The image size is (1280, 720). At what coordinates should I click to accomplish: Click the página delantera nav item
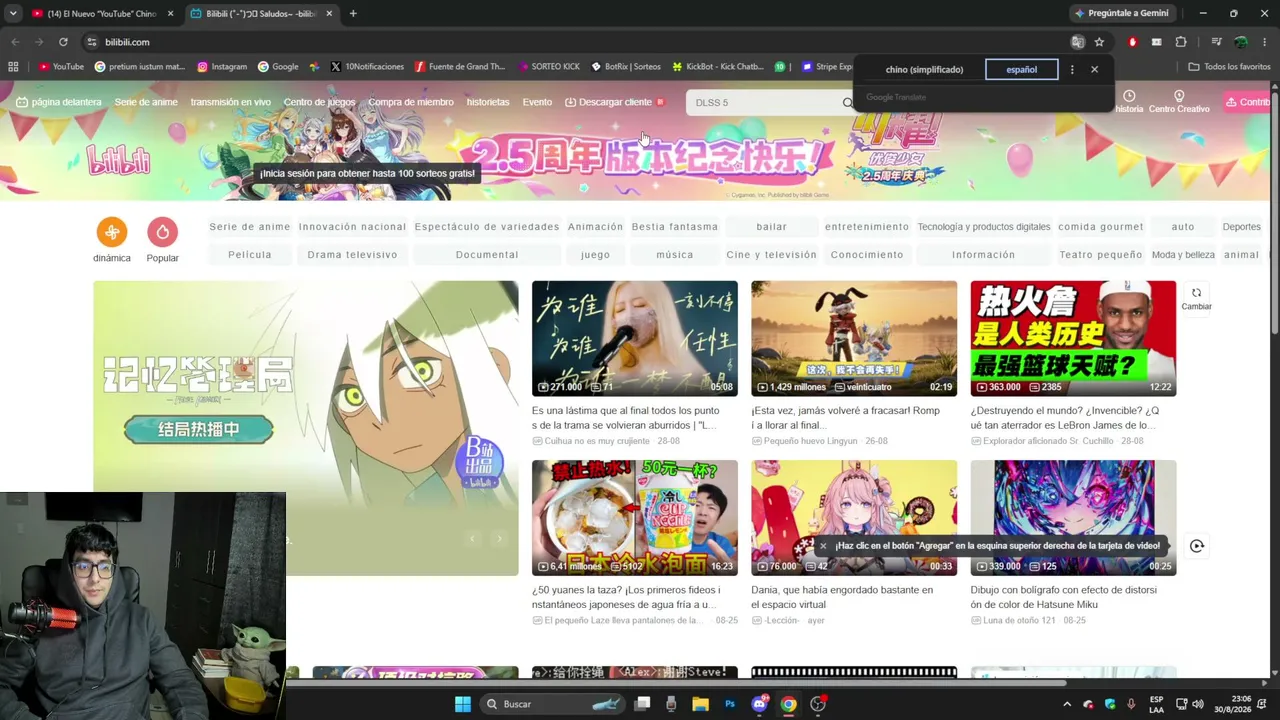(x=59, y=102)
